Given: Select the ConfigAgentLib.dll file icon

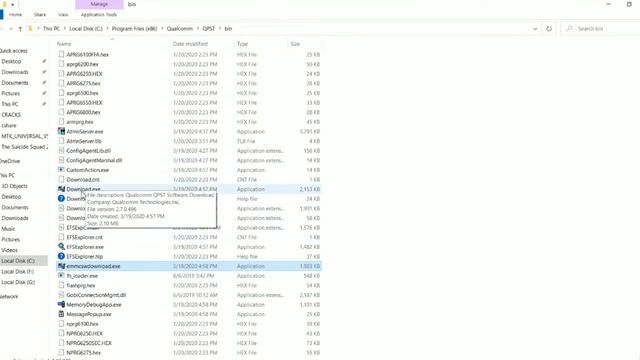Looking at the screenshot, I should [61, 151].
